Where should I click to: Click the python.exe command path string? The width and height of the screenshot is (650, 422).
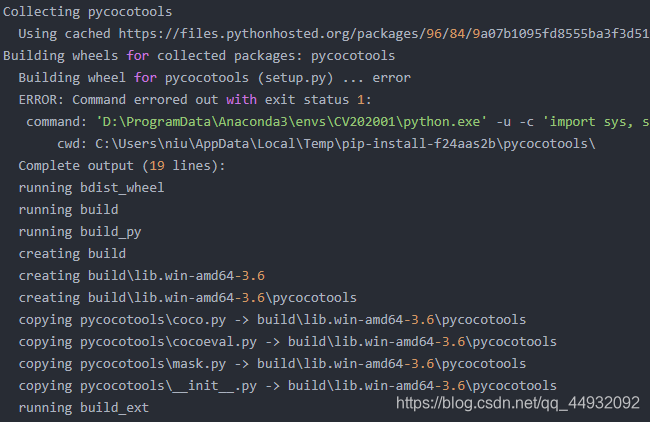[x=291, y=121]
